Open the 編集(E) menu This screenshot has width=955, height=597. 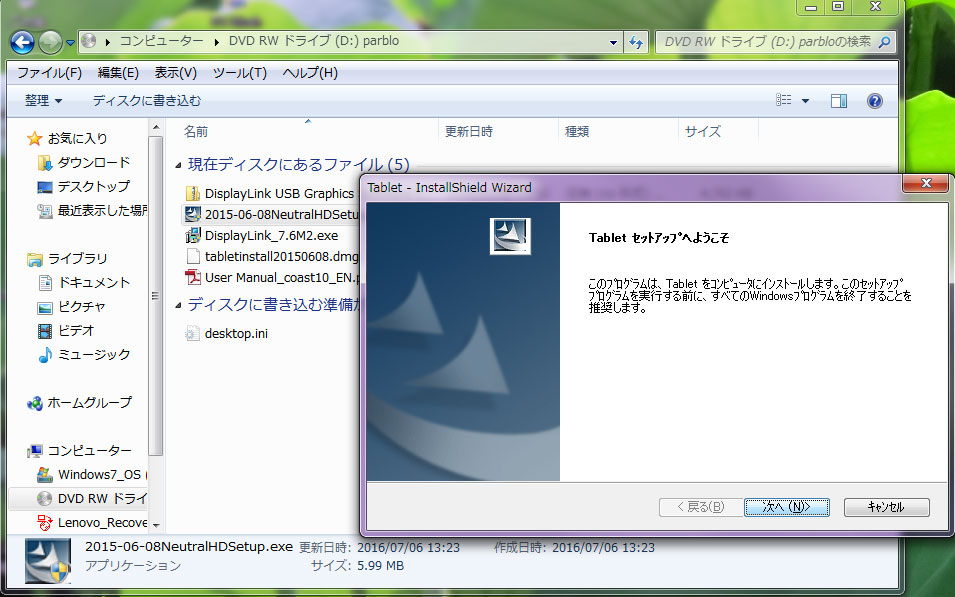point(118,73)
